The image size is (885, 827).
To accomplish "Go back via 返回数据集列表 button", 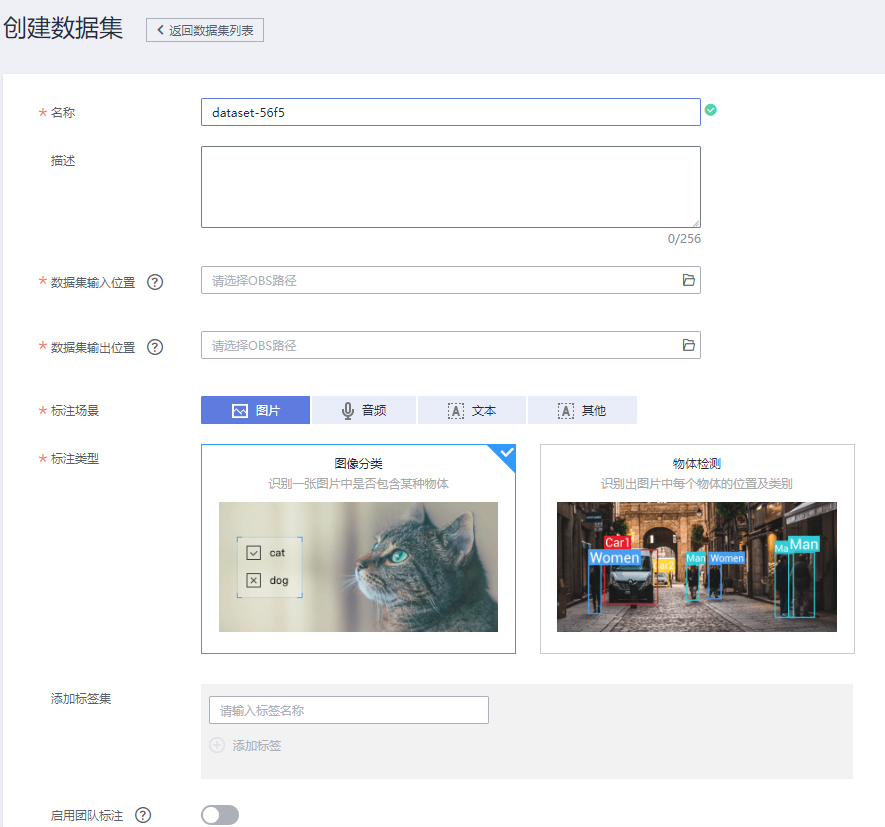I will pos(204,30).
